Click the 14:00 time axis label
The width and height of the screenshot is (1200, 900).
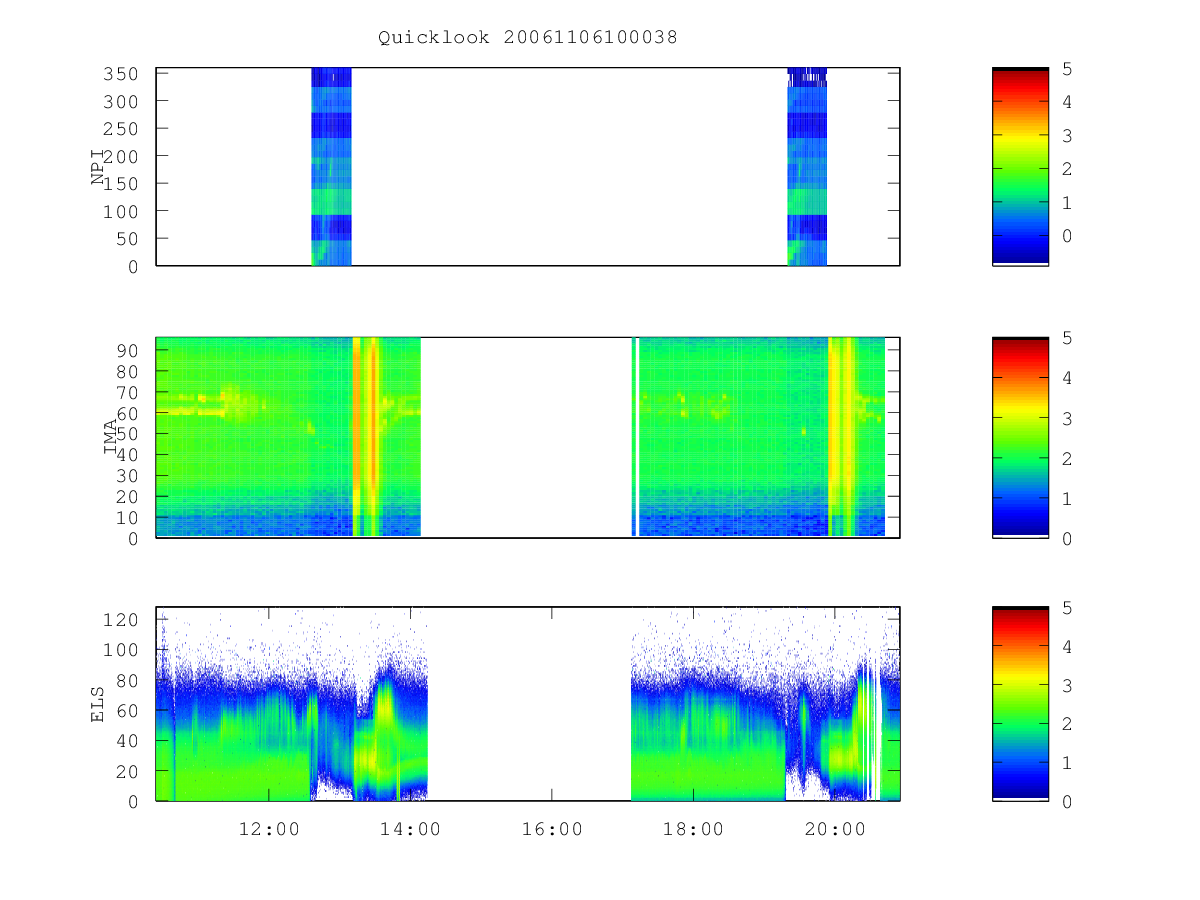411,828
